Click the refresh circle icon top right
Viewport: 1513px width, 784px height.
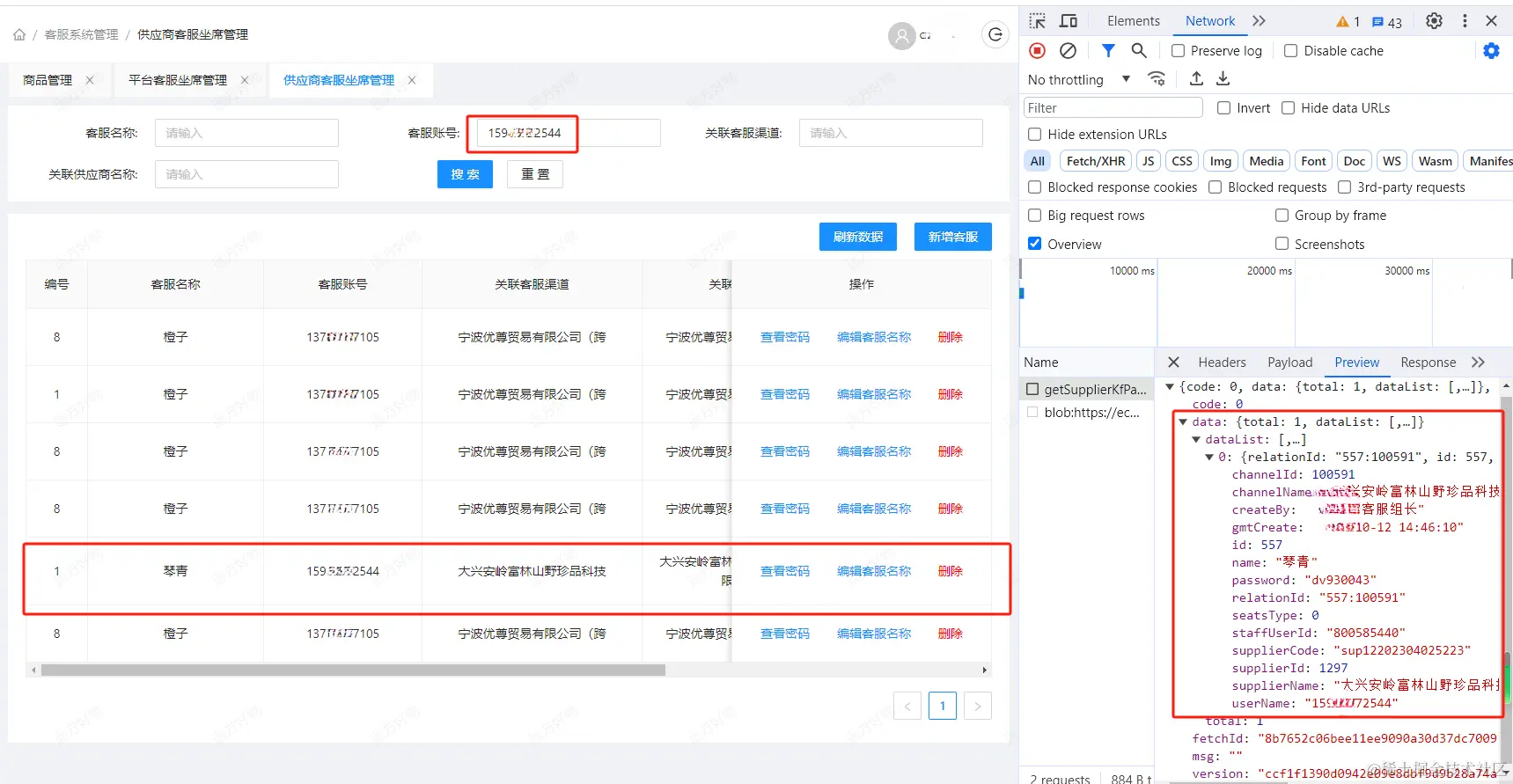(x=995, y=35)
